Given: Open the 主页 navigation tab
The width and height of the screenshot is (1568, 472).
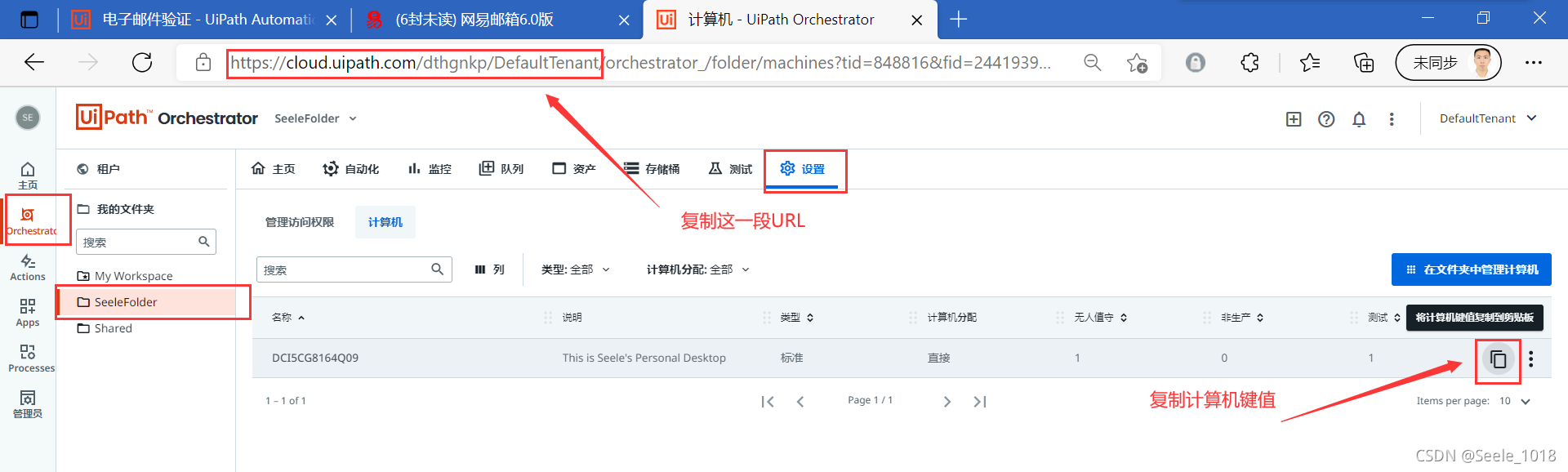Looking at the screenshot, I should click(274, 169).
